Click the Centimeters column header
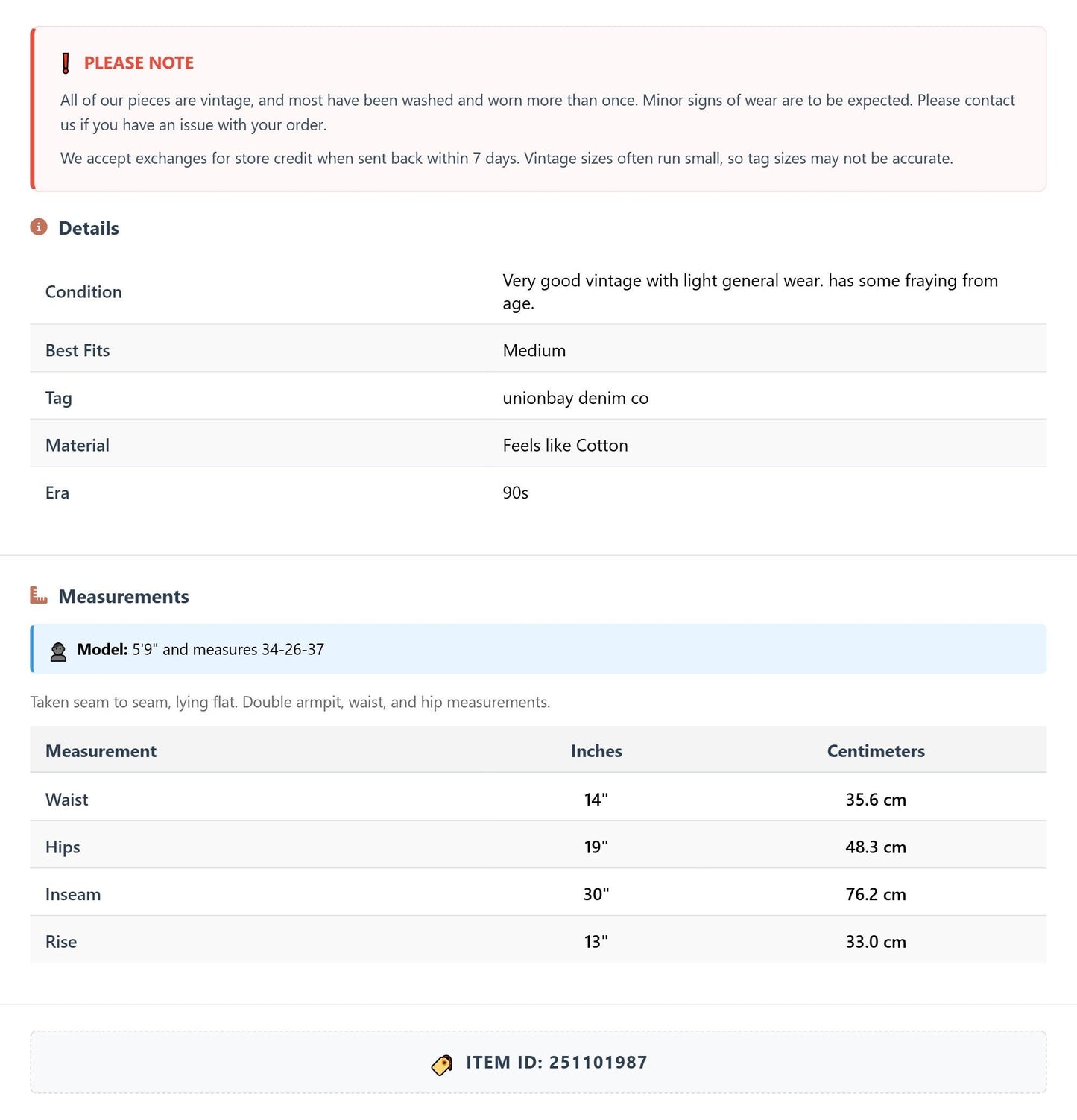 point(876,751)
